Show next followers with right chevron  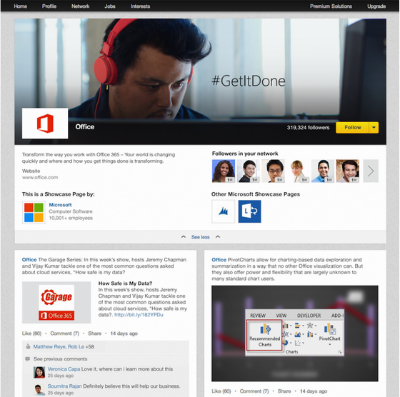371,171
